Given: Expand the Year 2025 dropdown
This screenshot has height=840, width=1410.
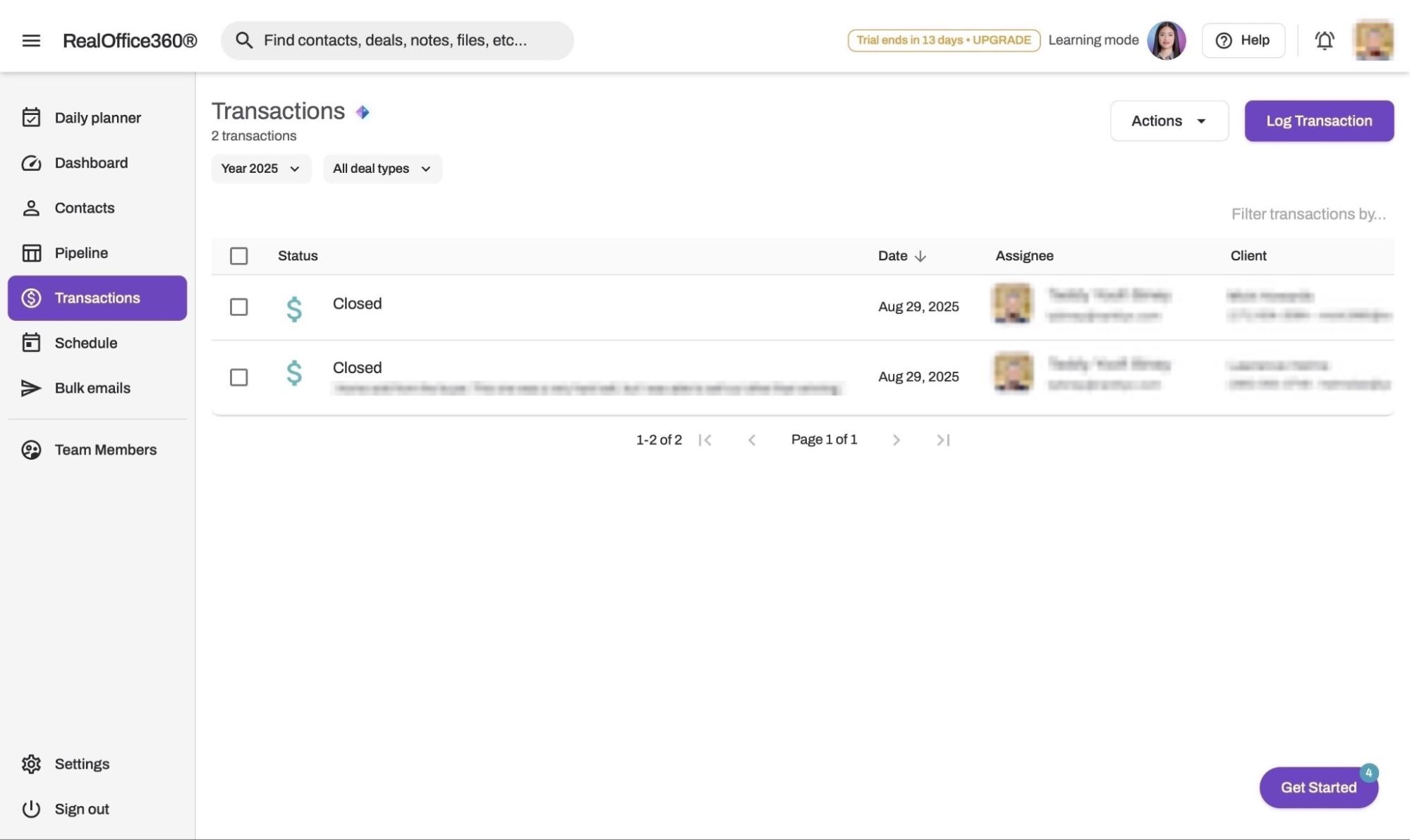Looking at the screenshot, I should [x=261, y=169].
